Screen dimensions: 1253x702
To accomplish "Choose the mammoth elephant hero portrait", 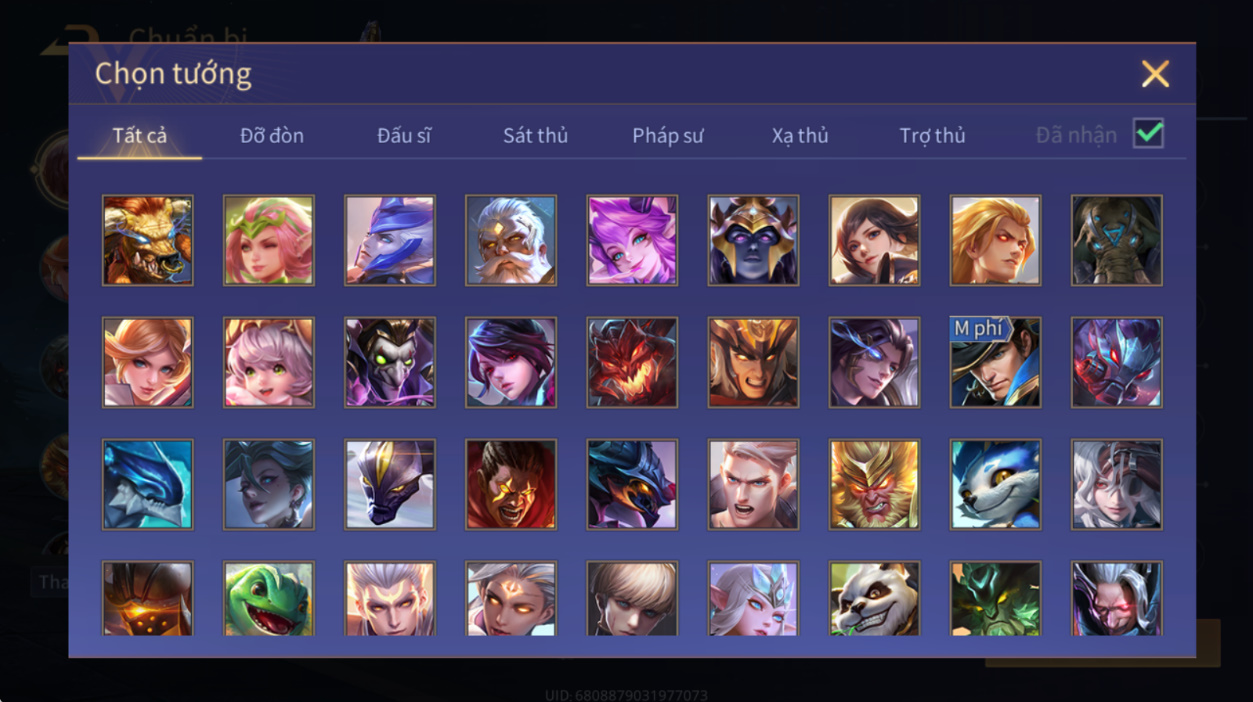I will [1116, 240].
